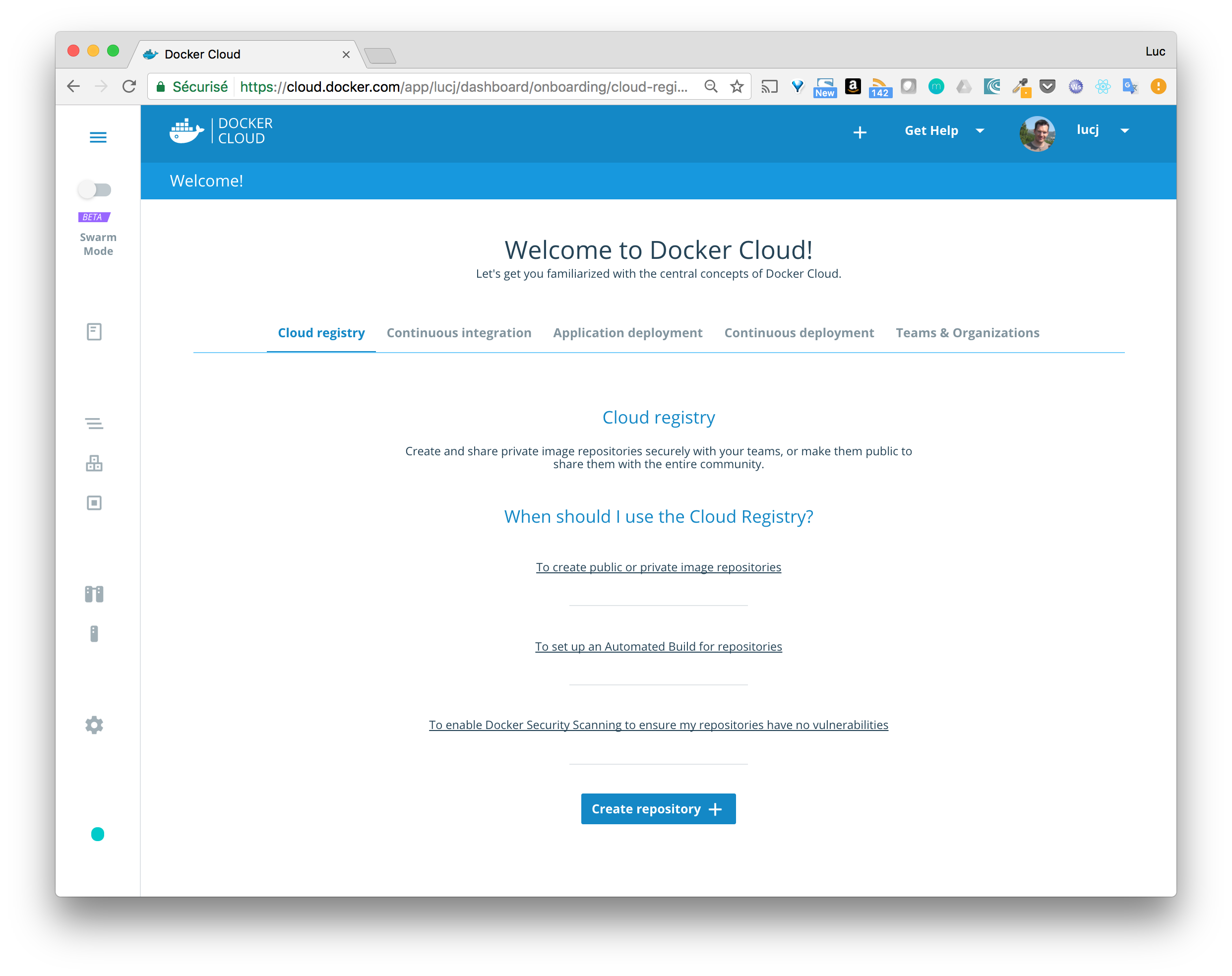Screen dimensions: 1232x976
Task: Click the Google Drive extension icon
Action: 964,87
